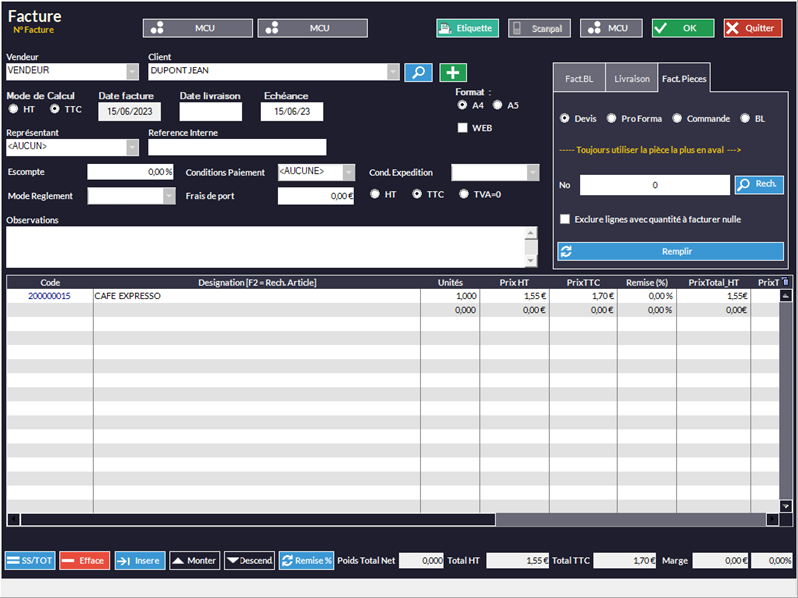
Task: Switch to the Fact.BL tab
Action: point(579,78)
